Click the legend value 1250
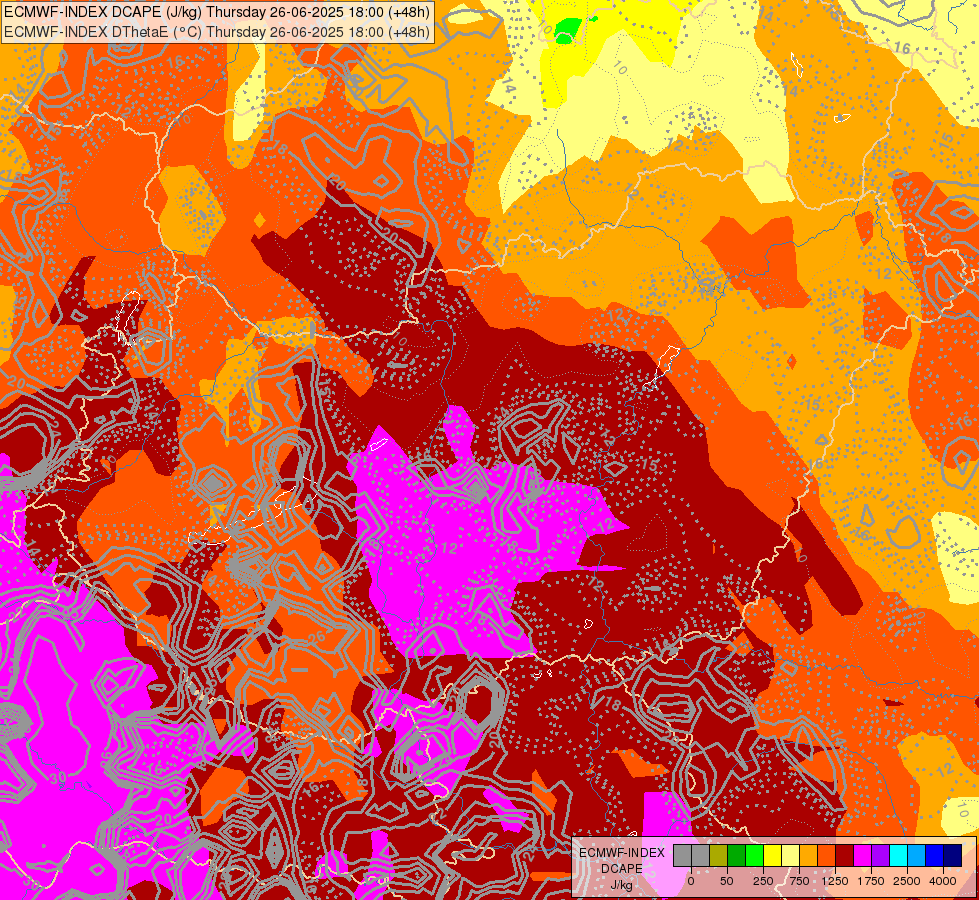 click(835, 881)
